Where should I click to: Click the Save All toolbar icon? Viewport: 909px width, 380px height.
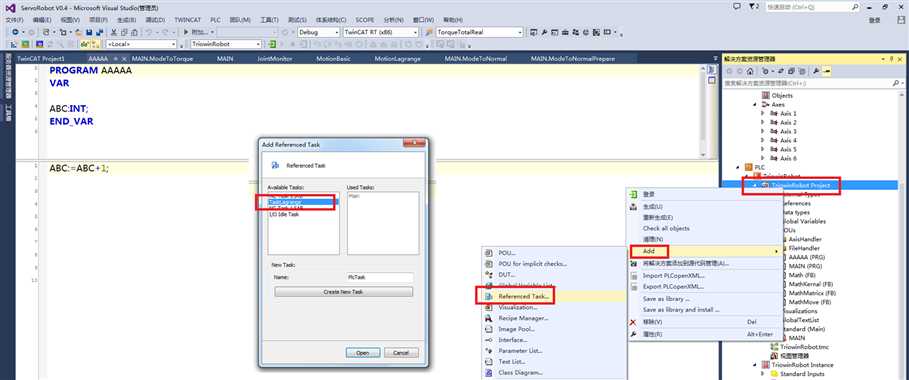coord(99,32)
